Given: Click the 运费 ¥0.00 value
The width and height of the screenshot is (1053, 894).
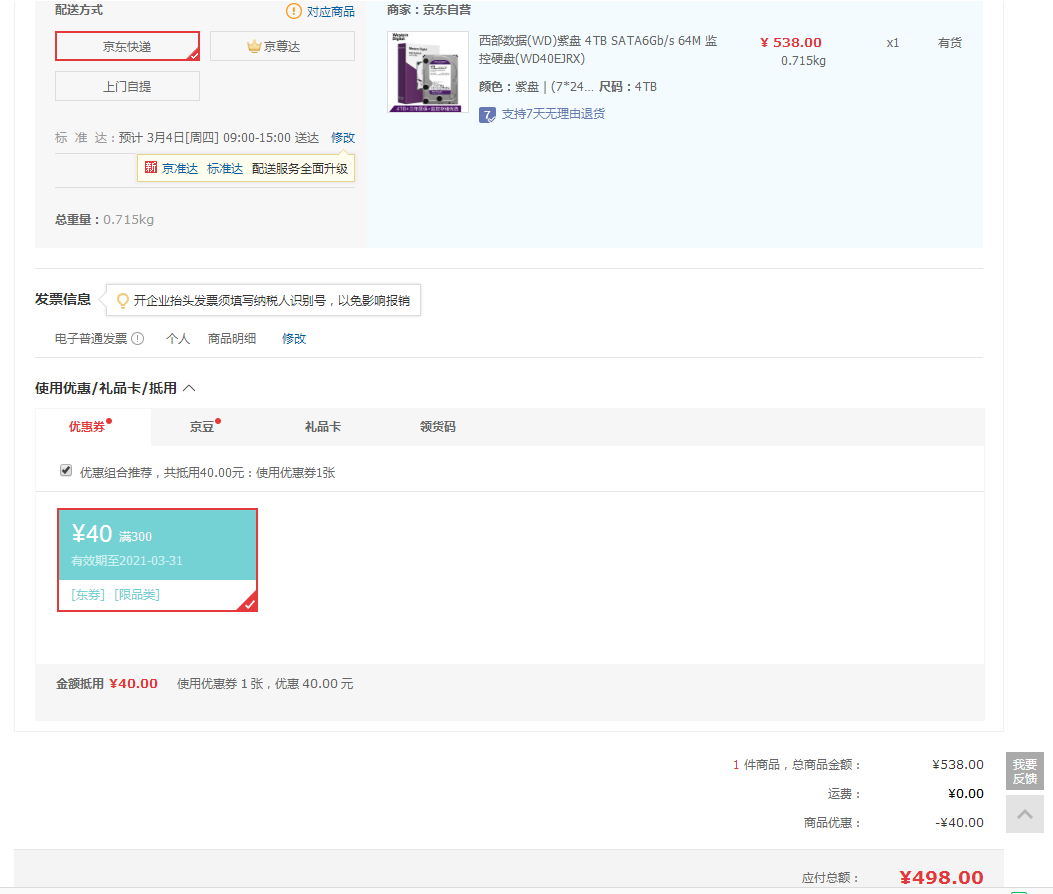Looking at the screenshot, I should tap(966, 793).
